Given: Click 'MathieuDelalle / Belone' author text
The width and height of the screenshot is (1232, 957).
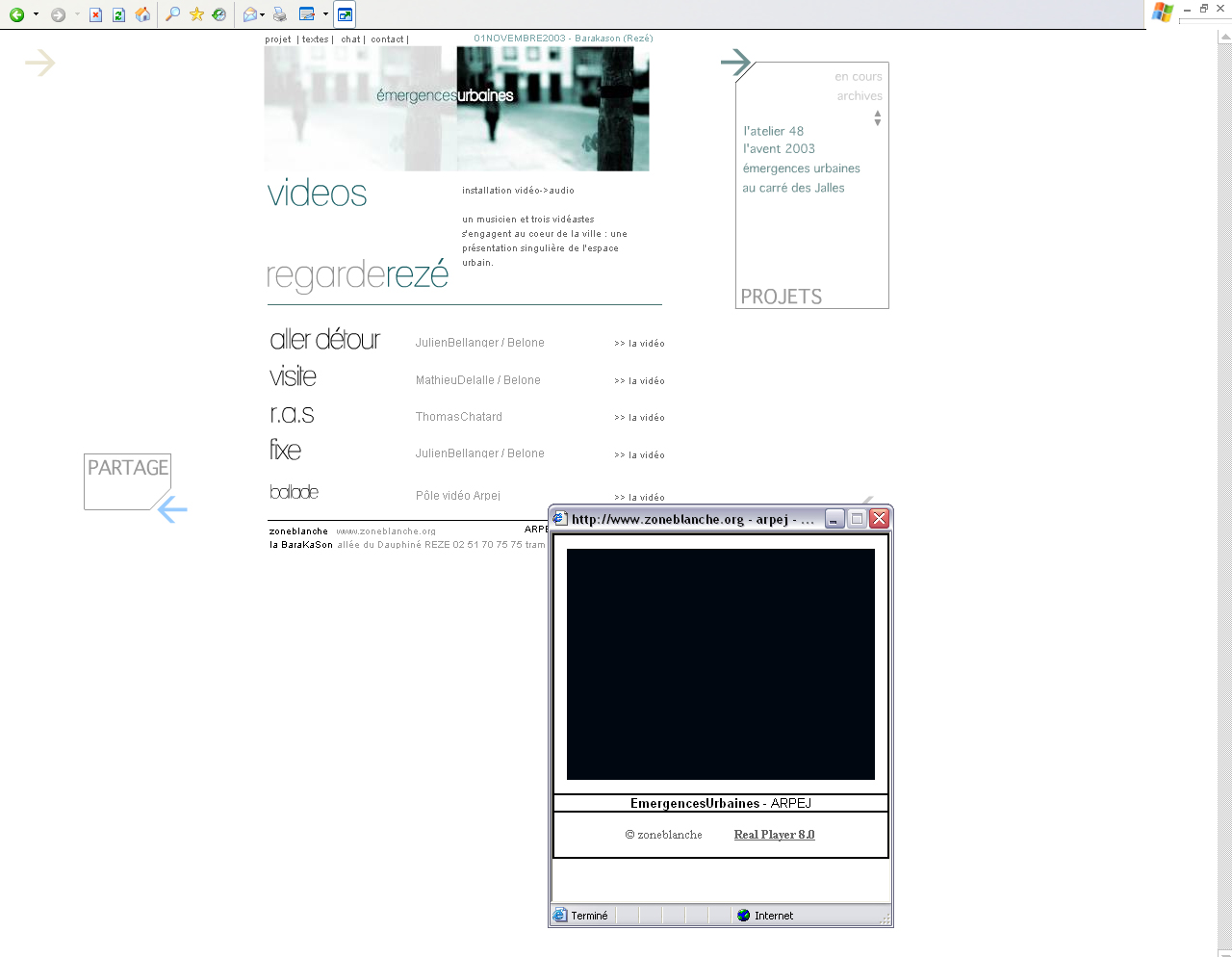Looking at the screenshot, I should click(x=478, y=380).
